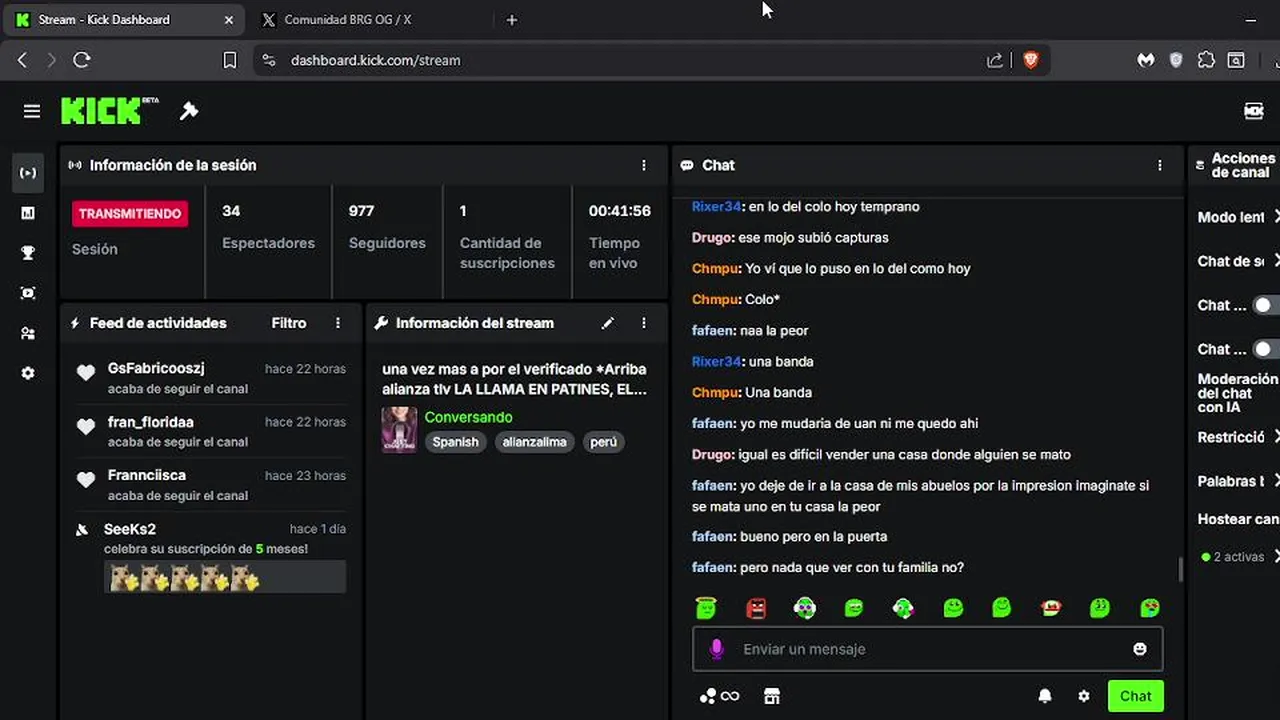The height and width of the screenshot is (720, 1280).
Task: Click the Filtro button in activity feed
Action: pos(289,323)
